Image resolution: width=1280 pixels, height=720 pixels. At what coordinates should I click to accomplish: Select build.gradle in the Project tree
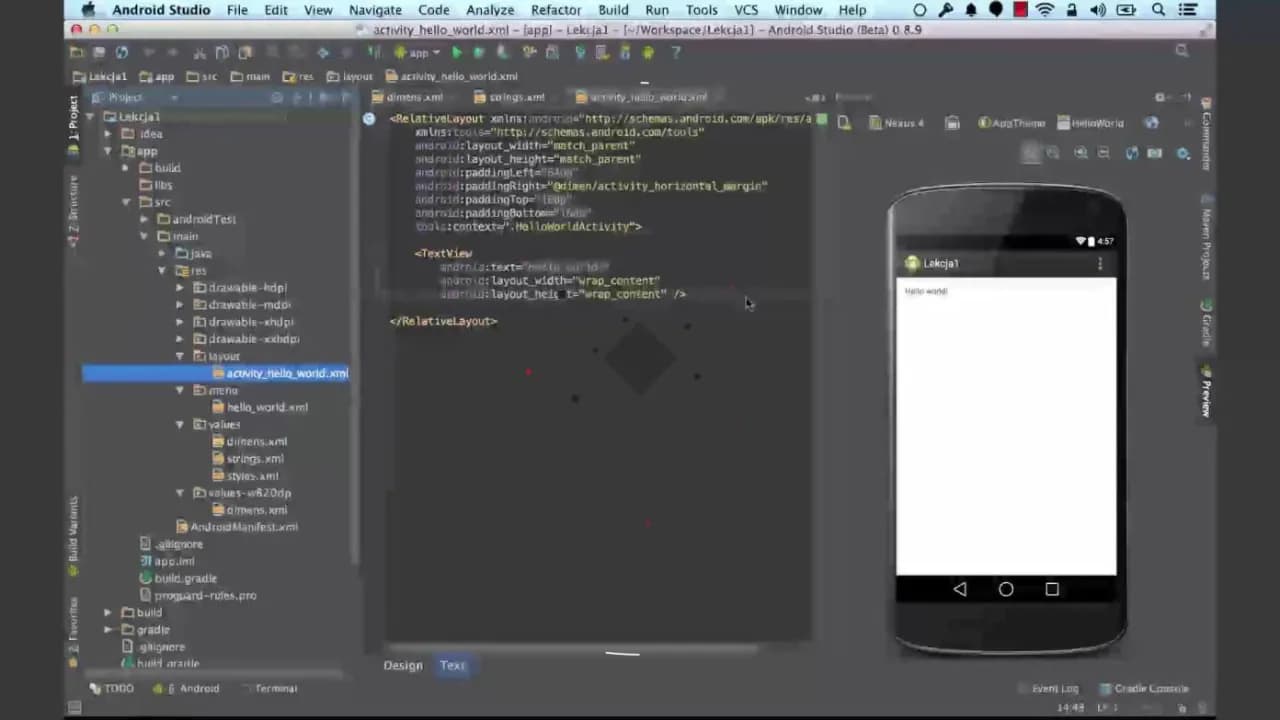(185, 578)
